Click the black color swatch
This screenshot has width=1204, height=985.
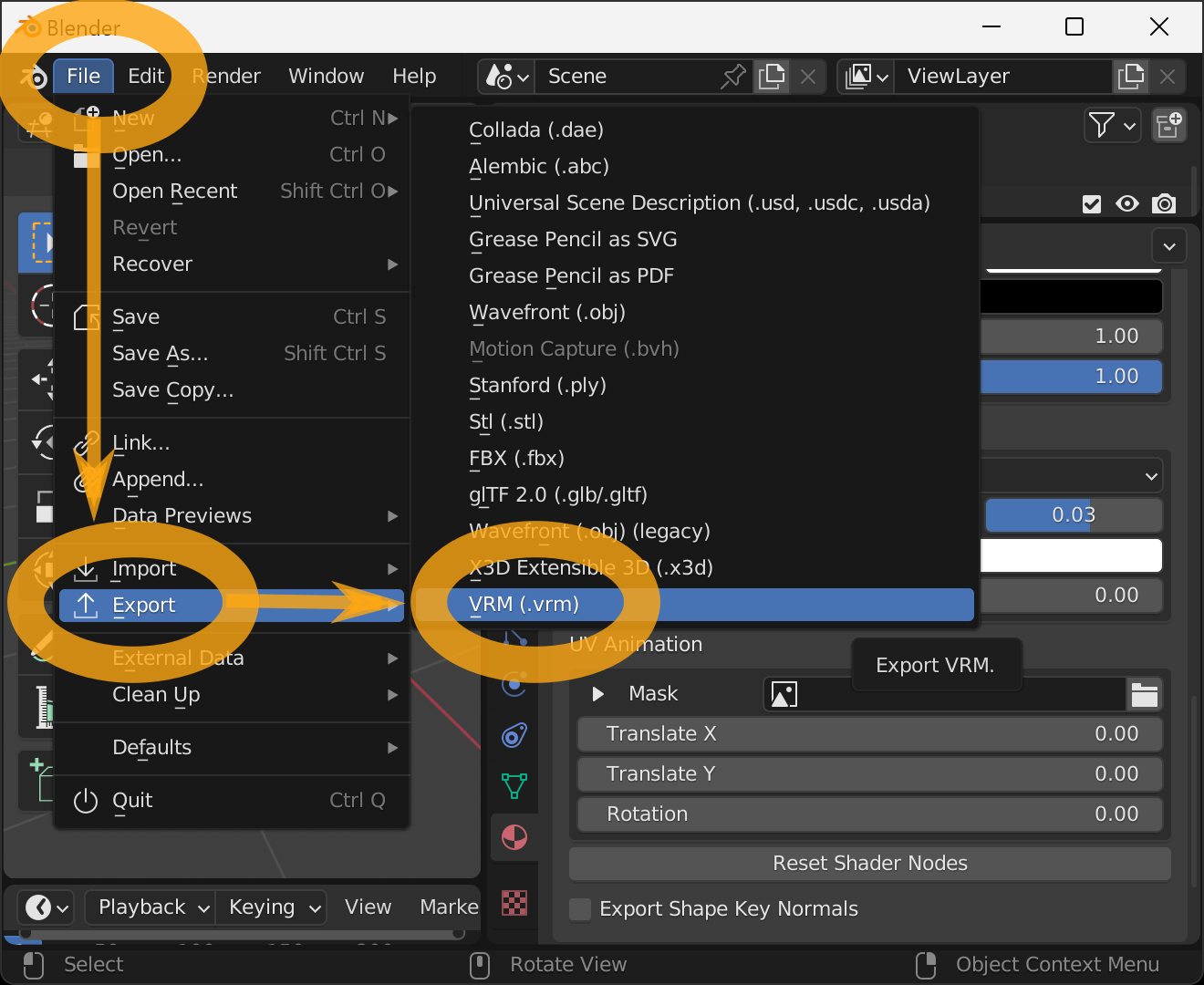1071,296
